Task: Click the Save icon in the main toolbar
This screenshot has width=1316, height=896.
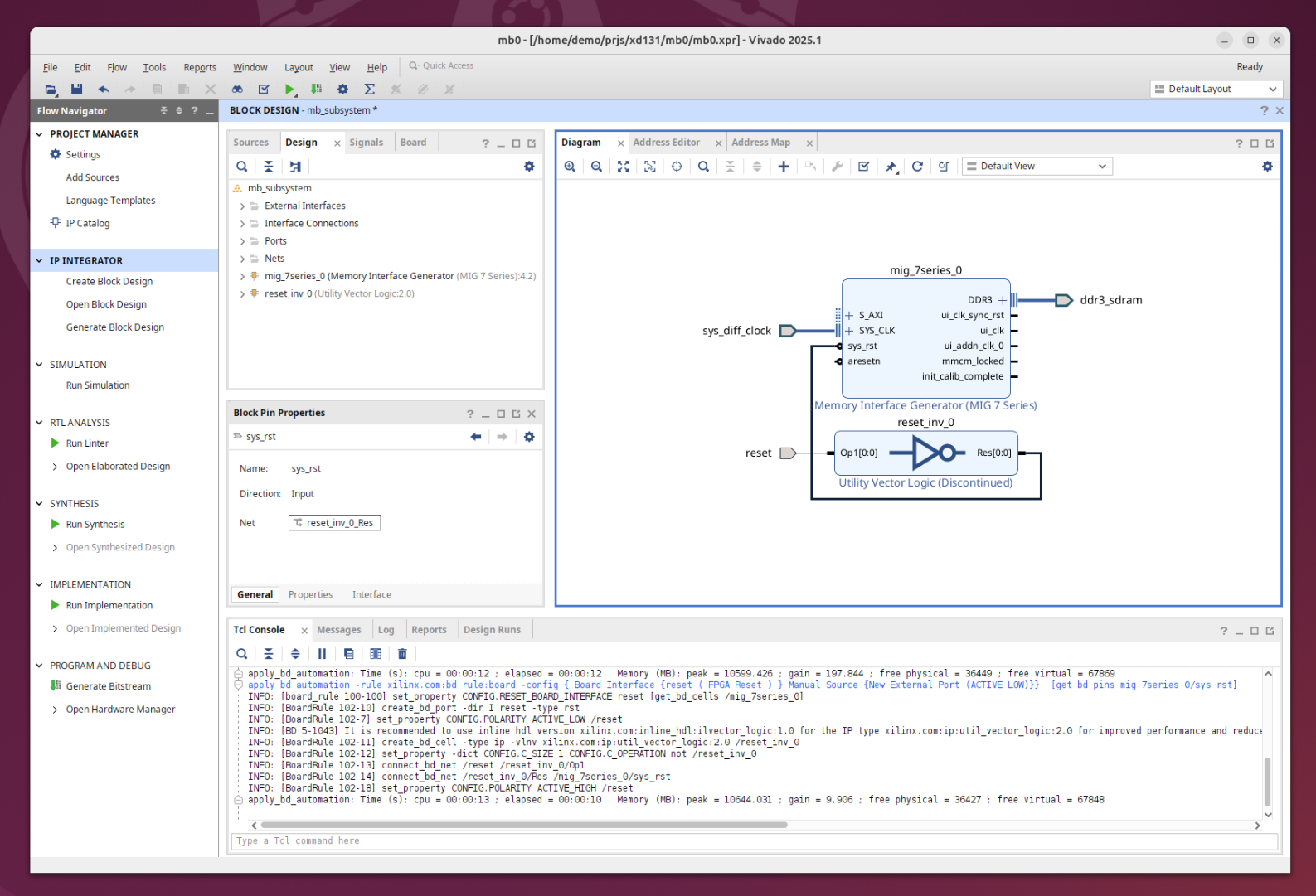Action: (x=77, y=90)
